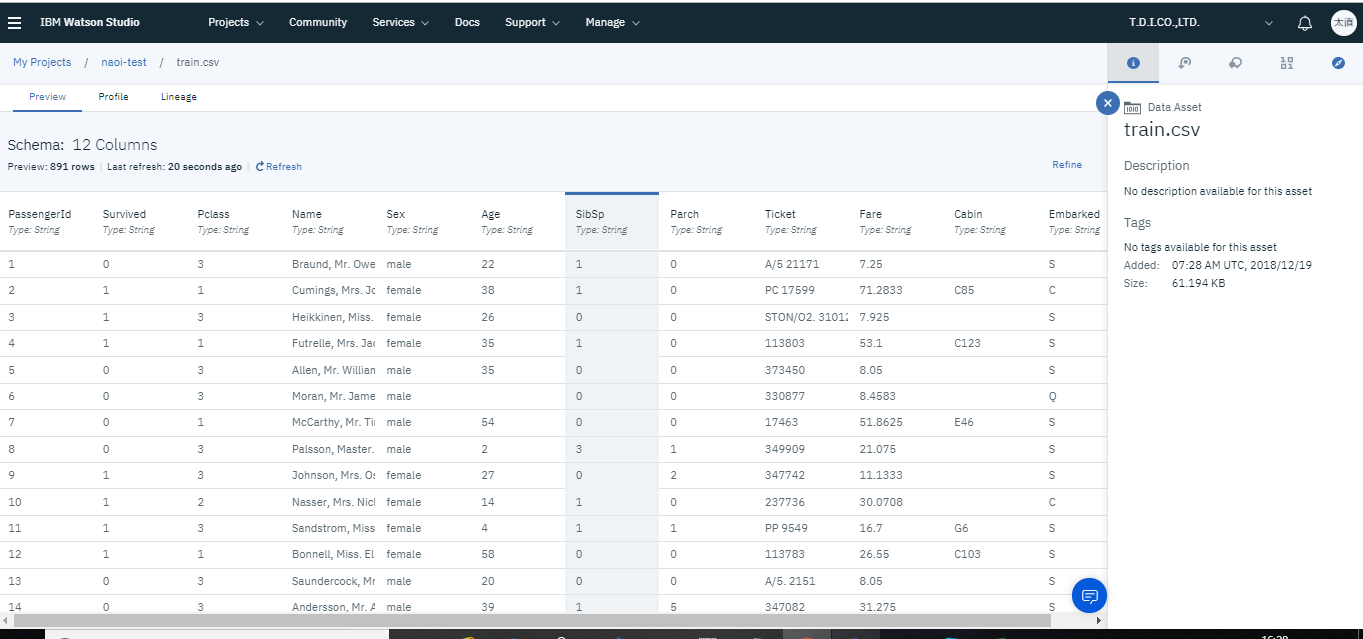This screenshot has width=1363, height=639.
Task: Open the user profile avatar
Action: point(1343,23)
